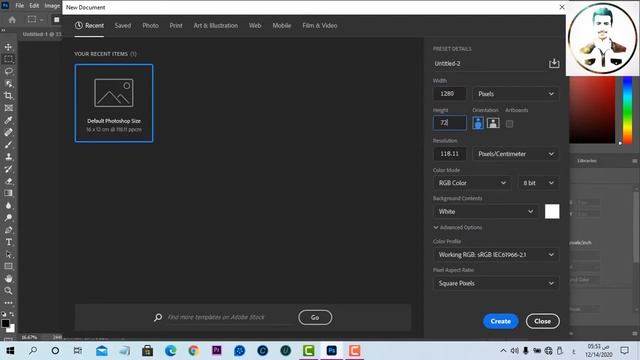Image resolution: width=640 pixels, height=360 pixels.
Task: Select the Path Selection tool
Action: pyautogui.click(x=8, y=254)
